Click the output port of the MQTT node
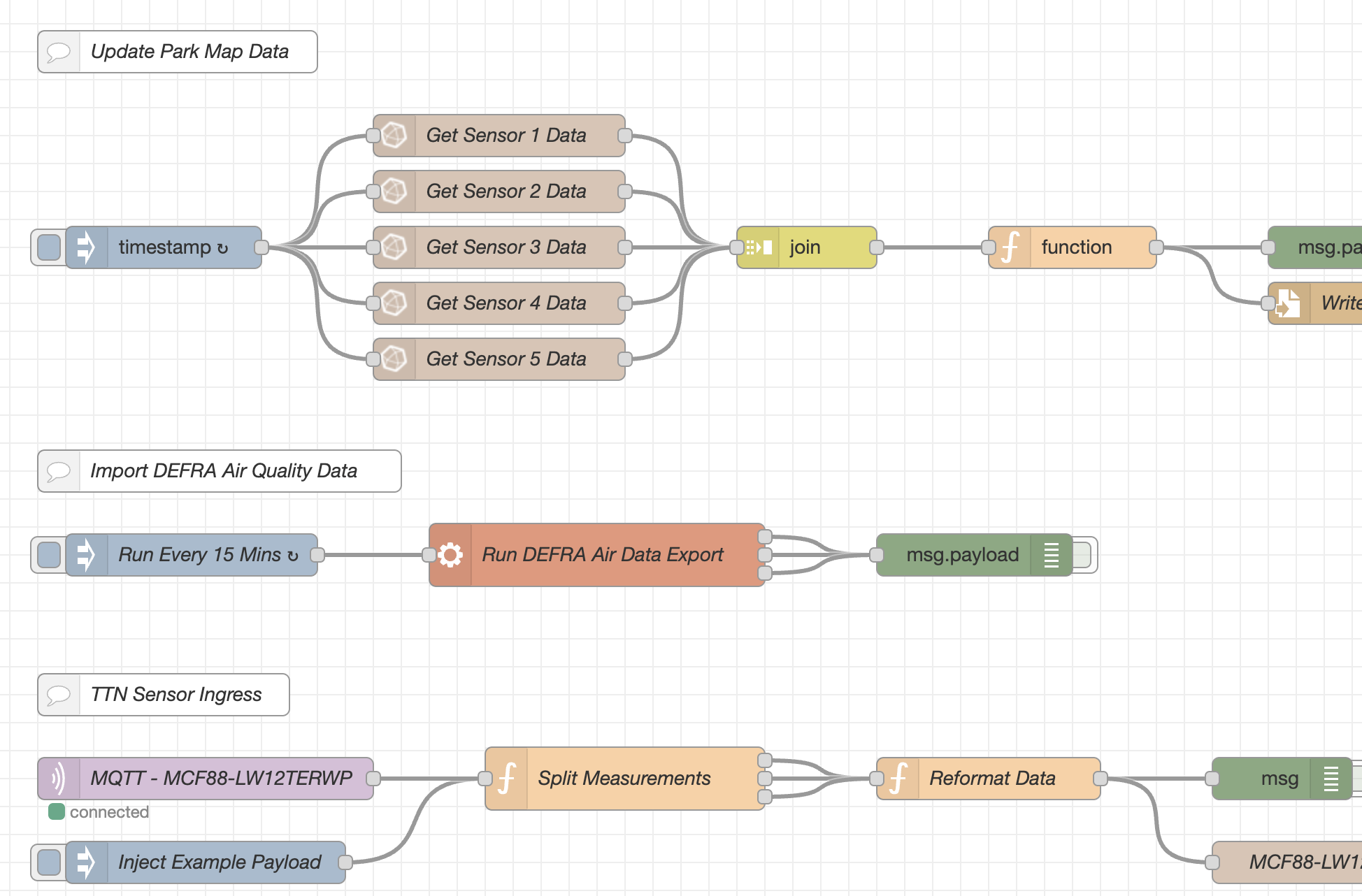This screenshot has width=1362, height=896. [x=373, y=779]
